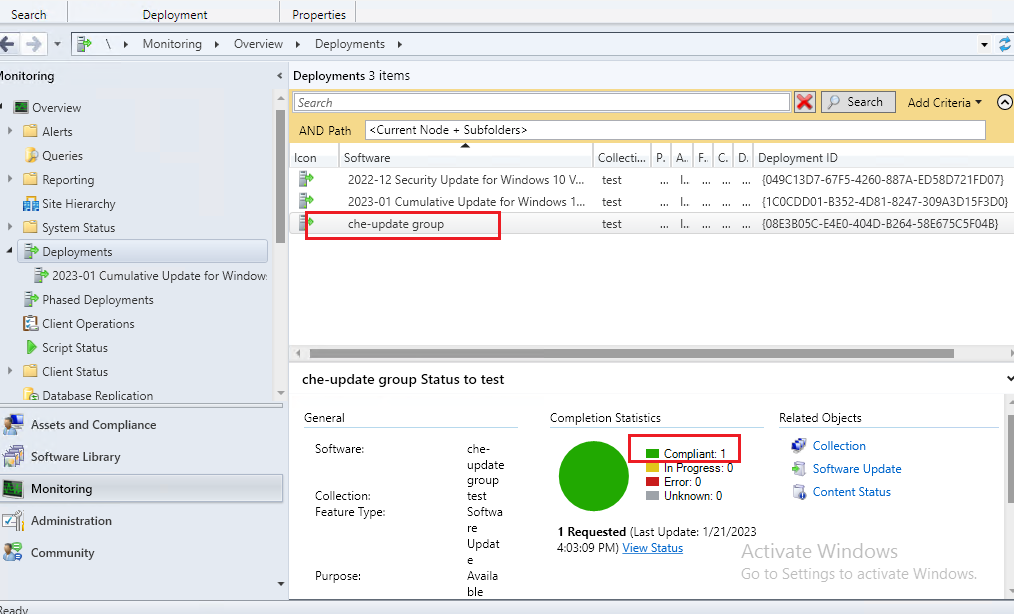Click the red Error legend swatch
The height and width of the screenshot is (614, 1014).
pos(653,481)
